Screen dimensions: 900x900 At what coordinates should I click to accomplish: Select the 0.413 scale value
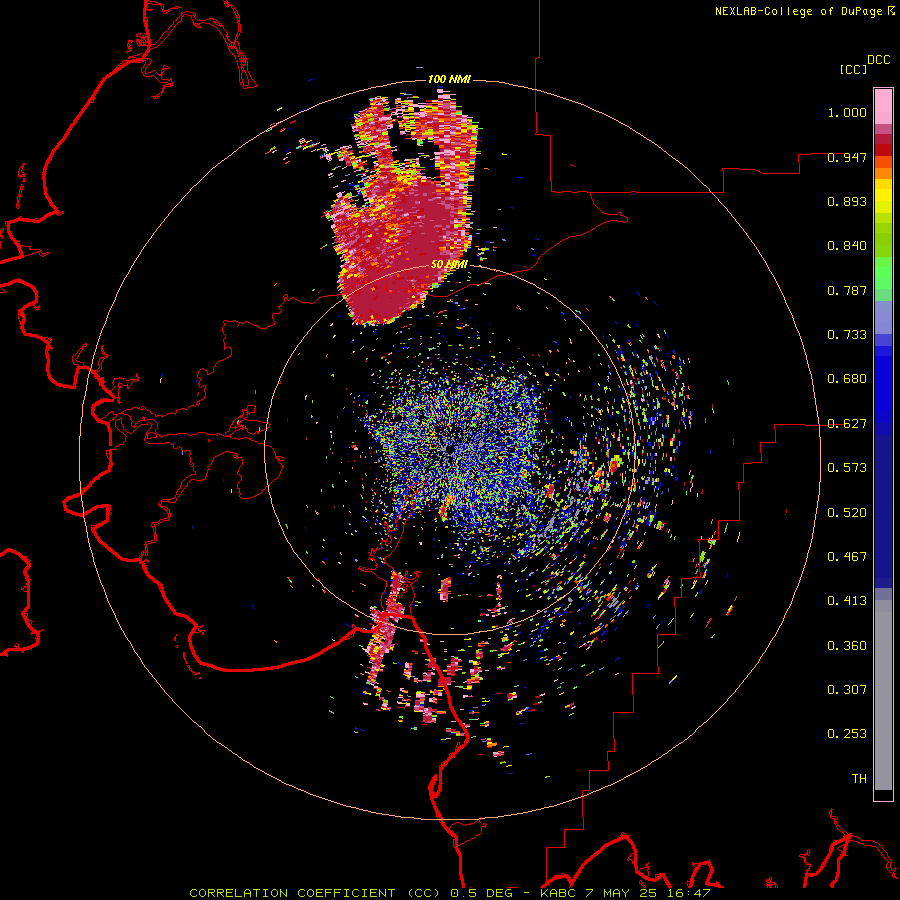847,601
